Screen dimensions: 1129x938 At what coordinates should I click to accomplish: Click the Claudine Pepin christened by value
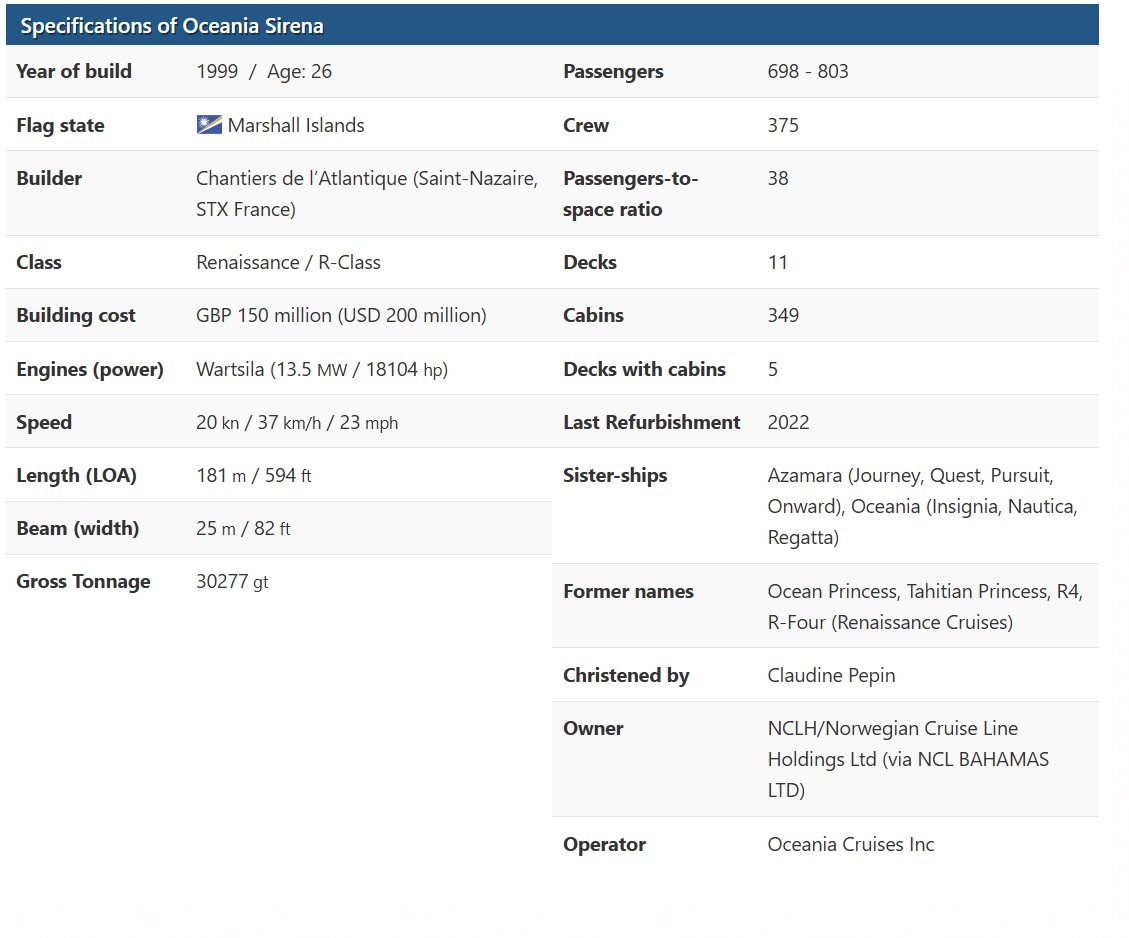(831, 675)
